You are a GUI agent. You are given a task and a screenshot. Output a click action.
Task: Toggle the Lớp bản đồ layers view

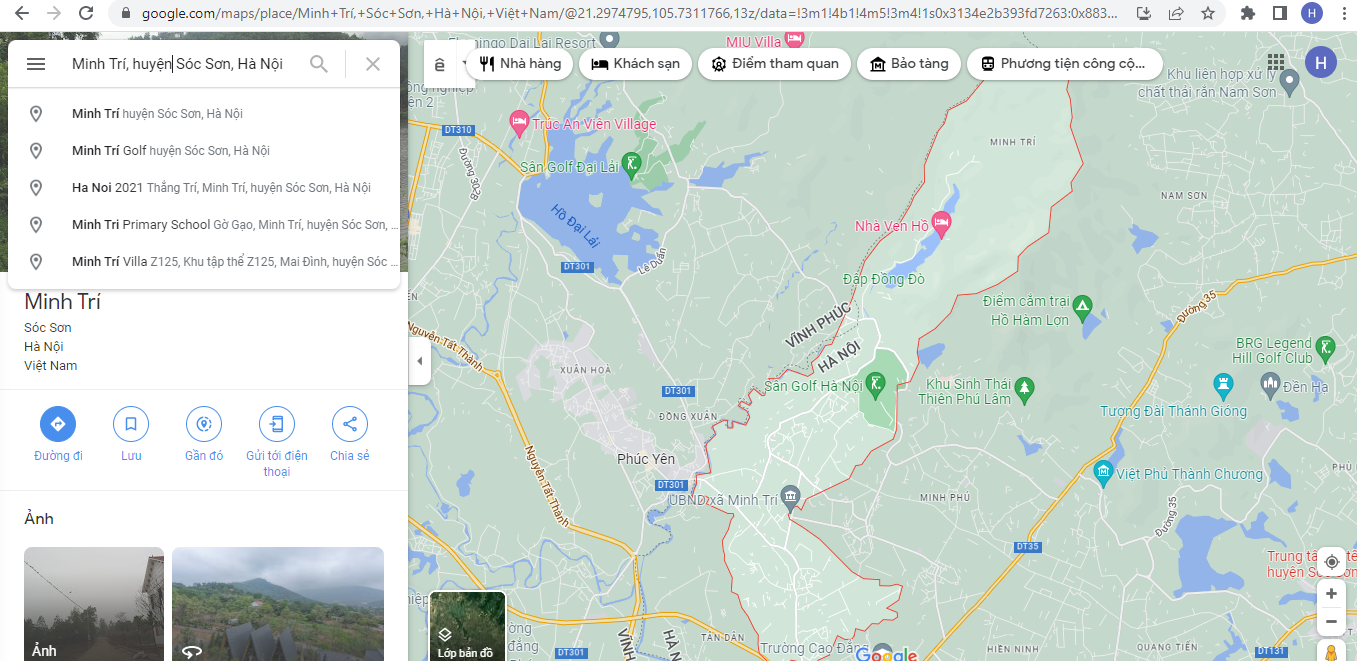466,627
